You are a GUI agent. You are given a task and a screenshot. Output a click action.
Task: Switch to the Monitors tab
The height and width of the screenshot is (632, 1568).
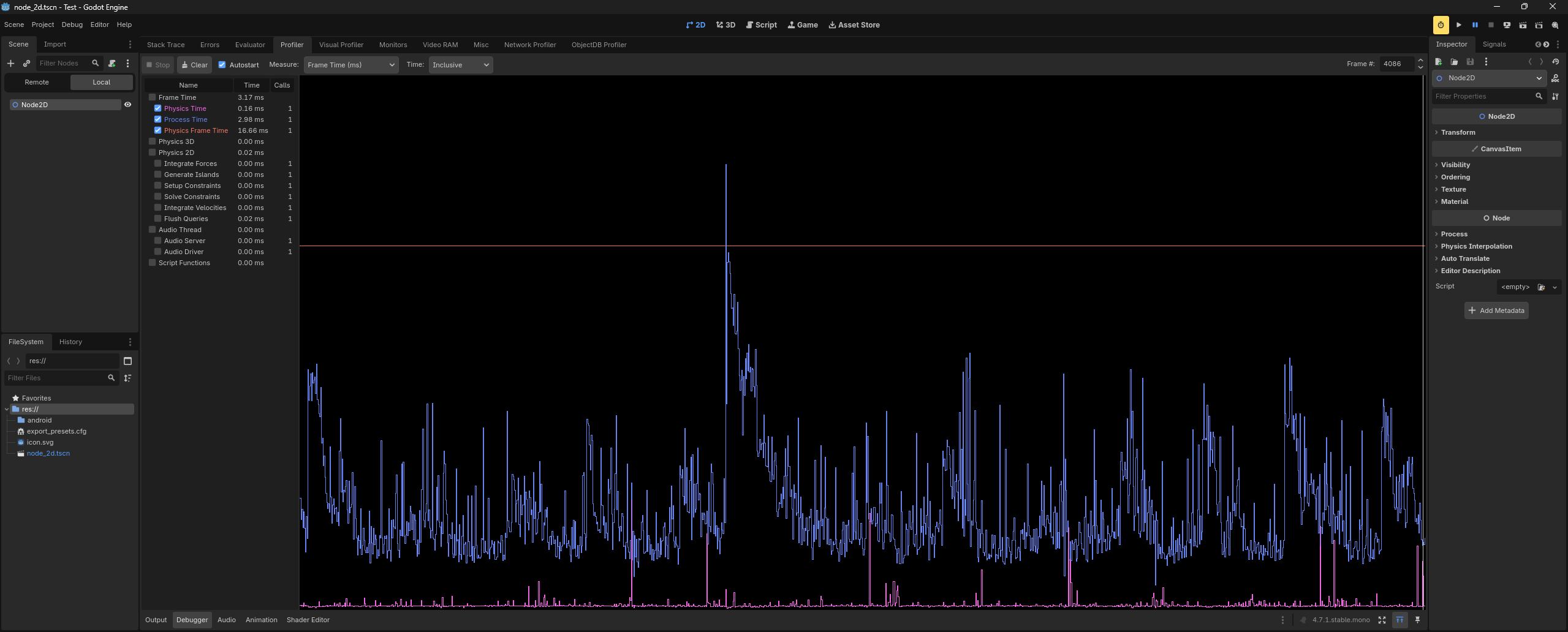[393, 45]
